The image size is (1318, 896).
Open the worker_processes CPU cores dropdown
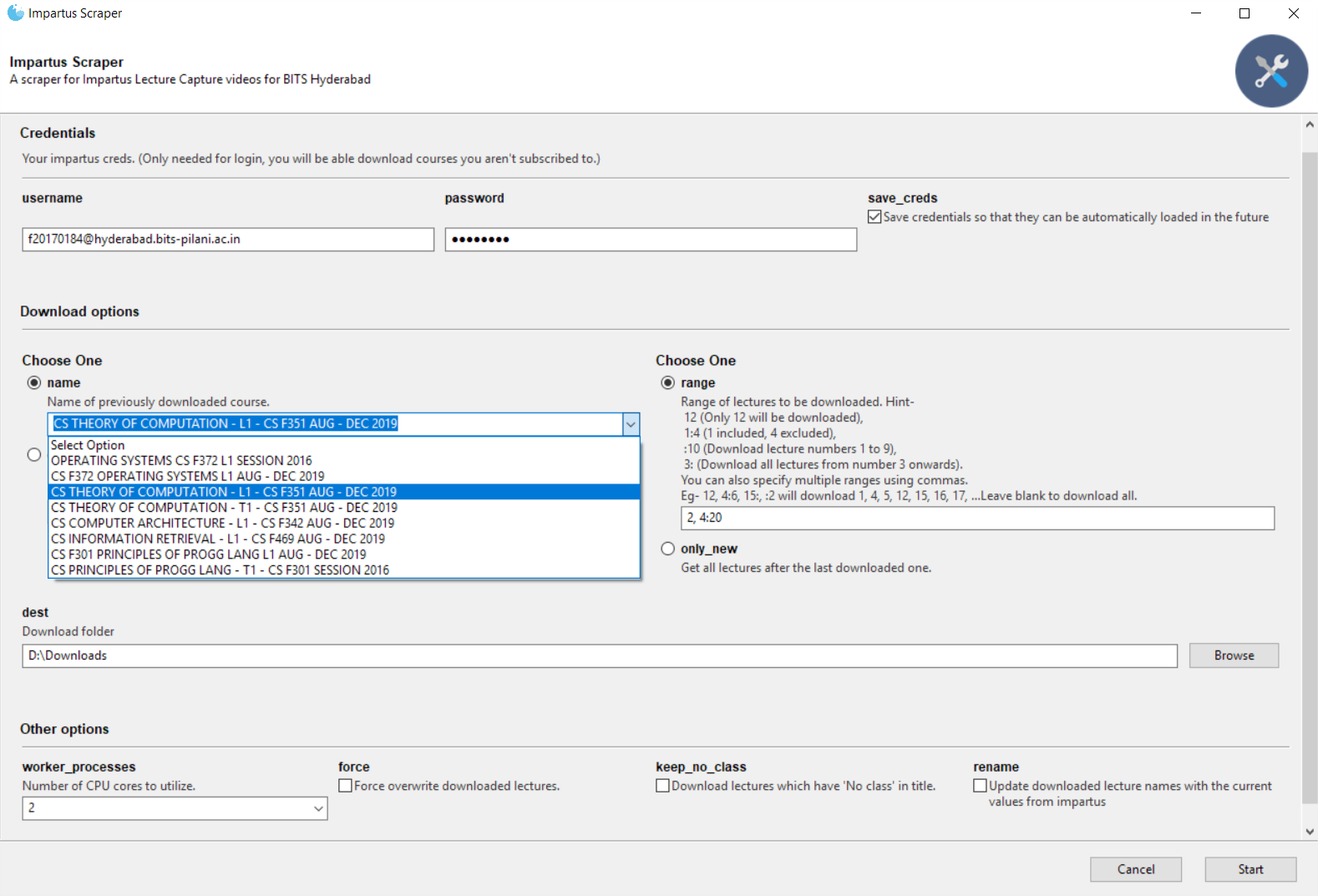pos(318,808)
